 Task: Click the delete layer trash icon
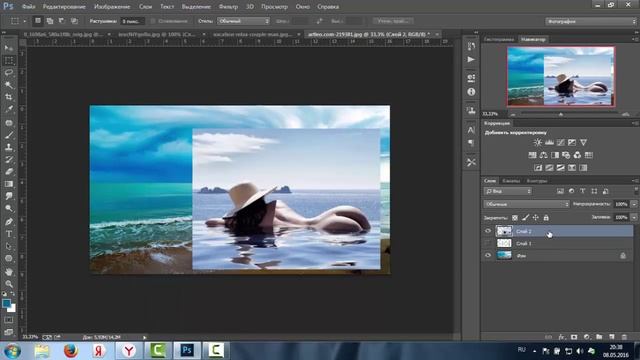[624, 337]
